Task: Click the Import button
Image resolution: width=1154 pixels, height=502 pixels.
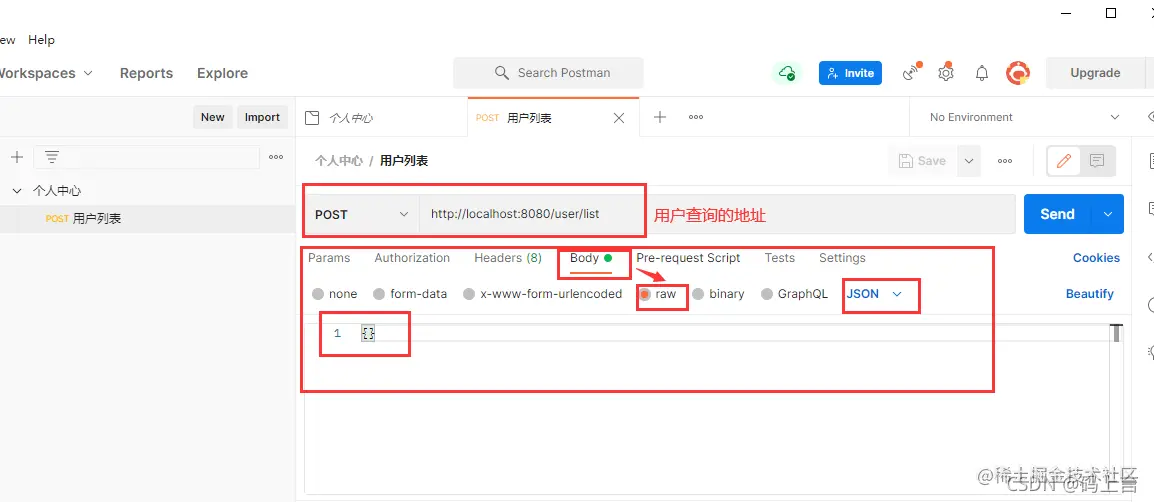Action: click(x=262, y=117)
